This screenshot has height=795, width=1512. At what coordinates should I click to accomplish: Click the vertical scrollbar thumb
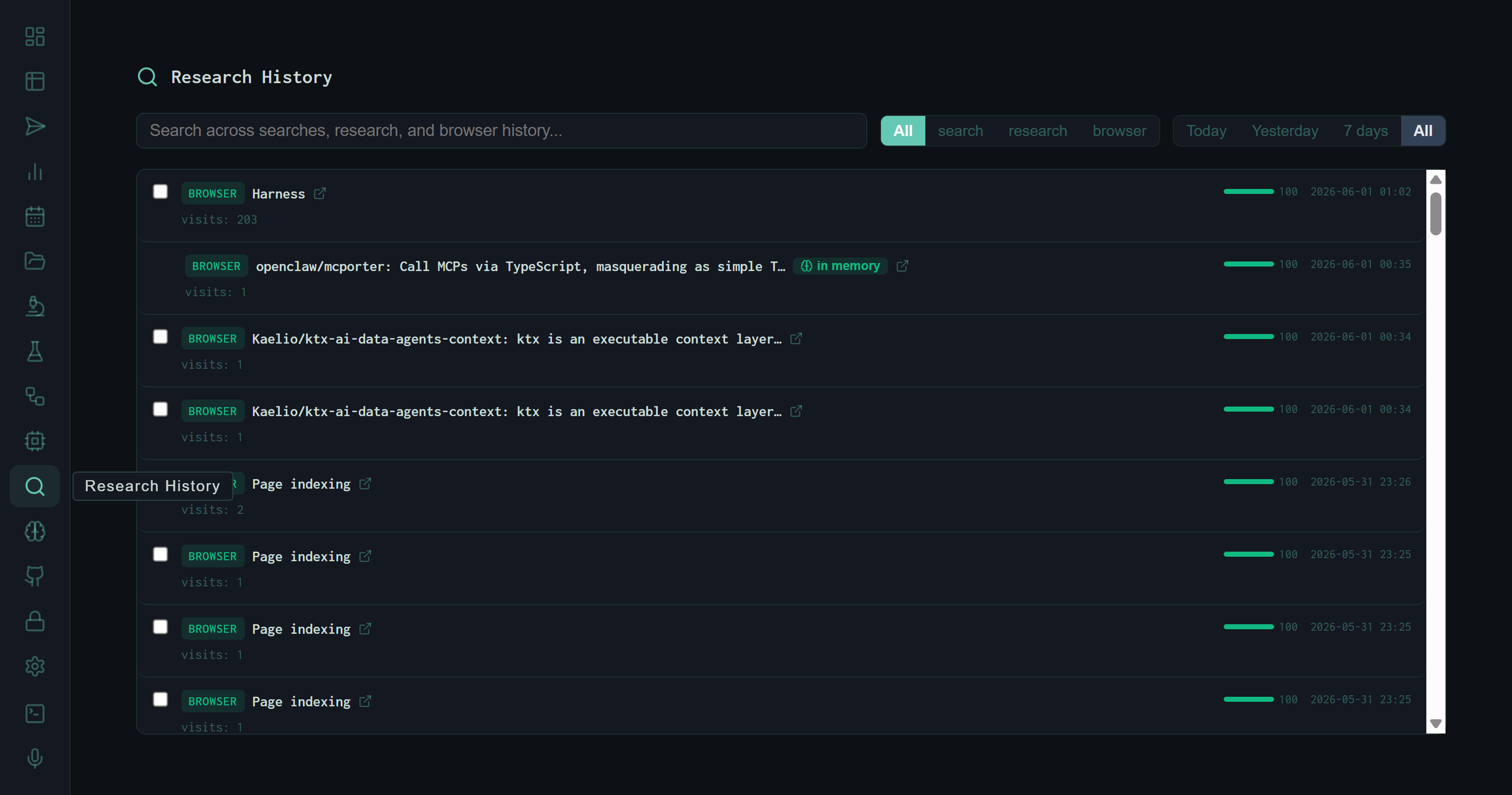(x=1436, y=214)
